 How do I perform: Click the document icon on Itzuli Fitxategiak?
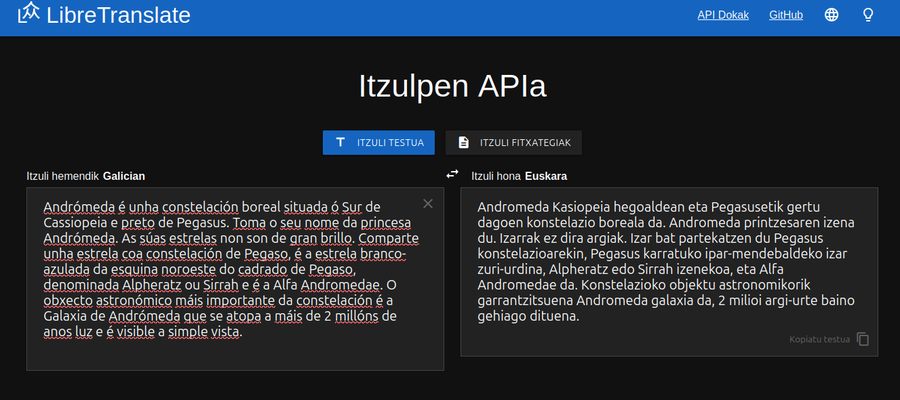[x=464, y=143]
